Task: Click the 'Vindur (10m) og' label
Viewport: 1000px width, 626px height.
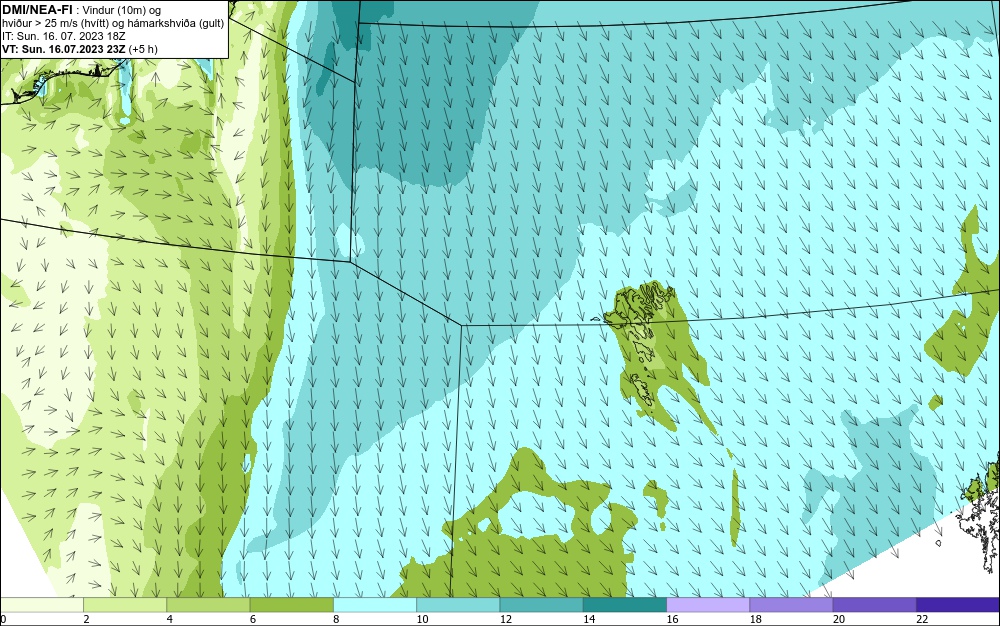Action: click(x=122, y=10)
